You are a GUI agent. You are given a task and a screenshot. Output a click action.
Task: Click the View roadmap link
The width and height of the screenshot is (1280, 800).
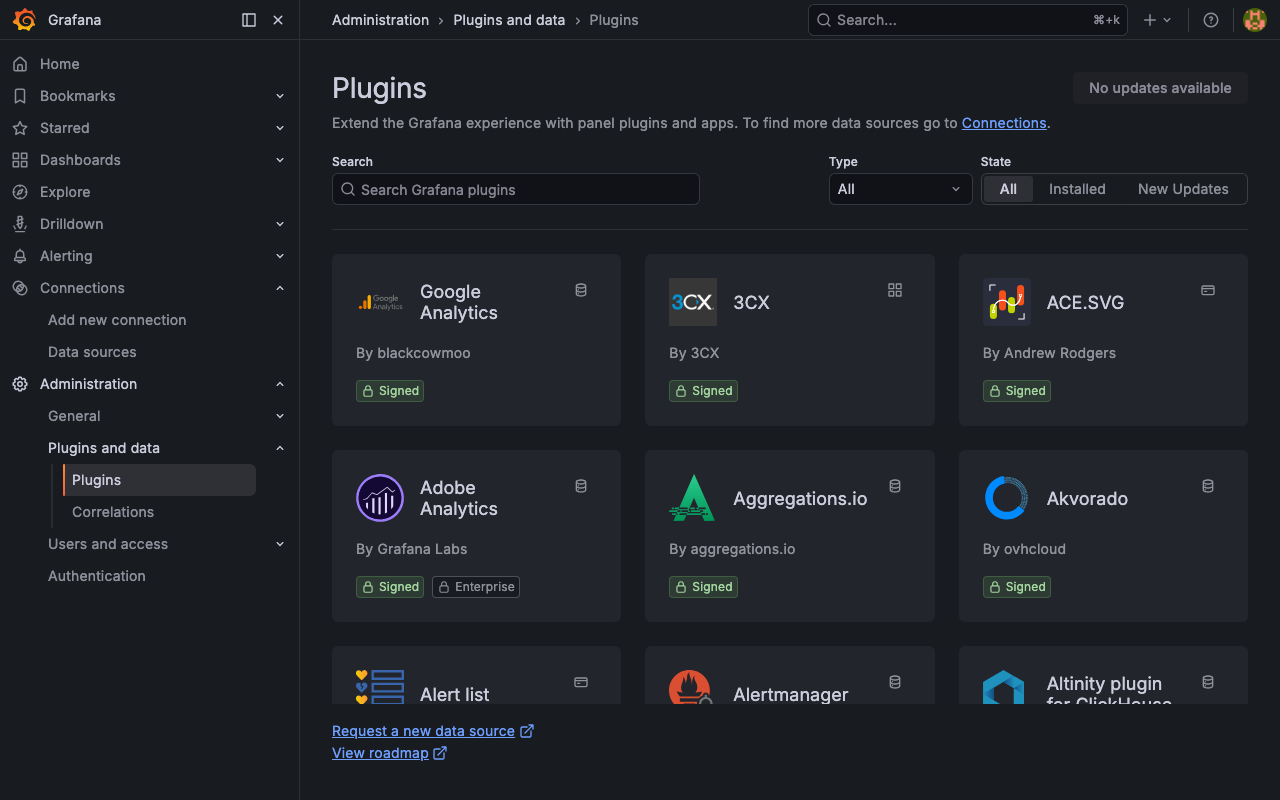[389, 753]
